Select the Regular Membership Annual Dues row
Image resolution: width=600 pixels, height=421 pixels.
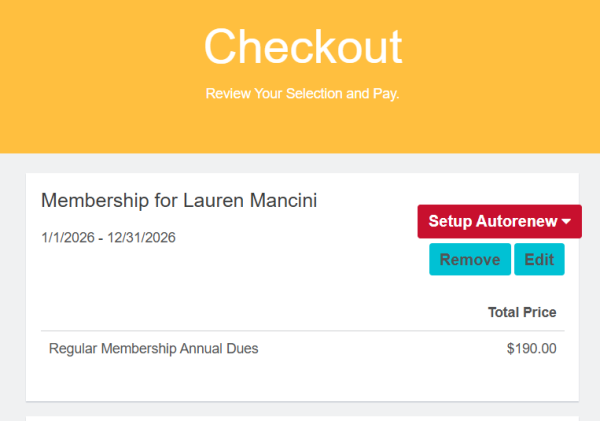154,349
